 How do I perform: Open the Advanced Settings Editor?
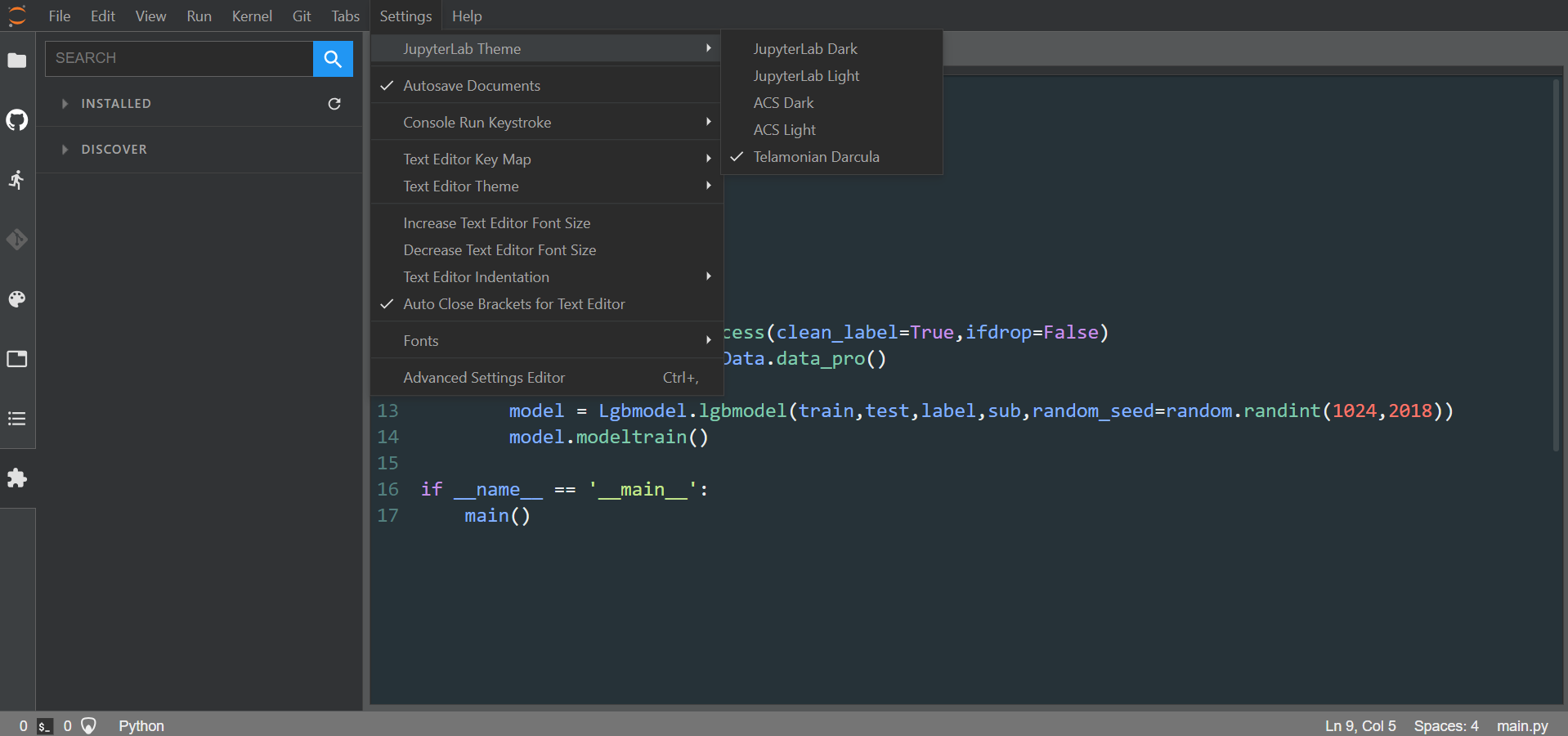click(x=546, y=378)
